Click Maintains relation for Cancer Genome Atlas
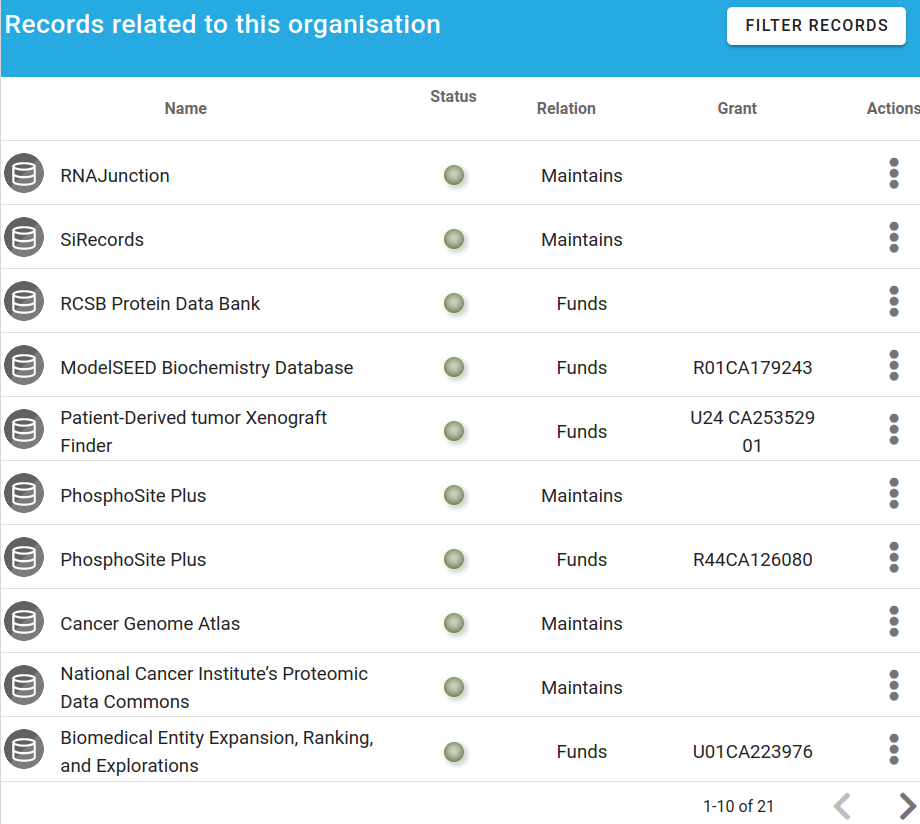This screenshot has height=824, width=920. click(x=581, y=623)
